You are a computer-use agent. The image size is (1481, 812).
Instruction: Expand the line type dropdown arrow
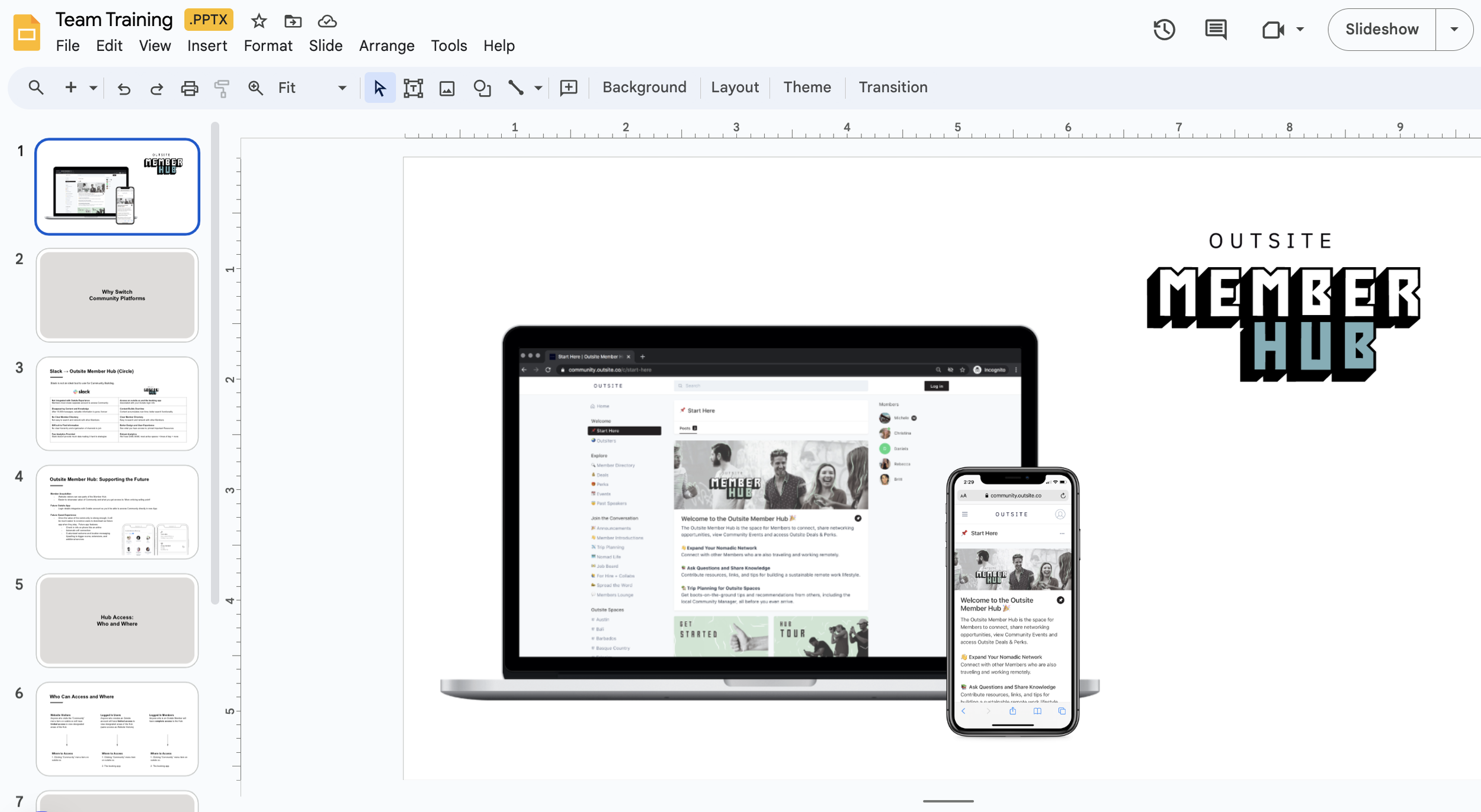click(x=538, y=88)
